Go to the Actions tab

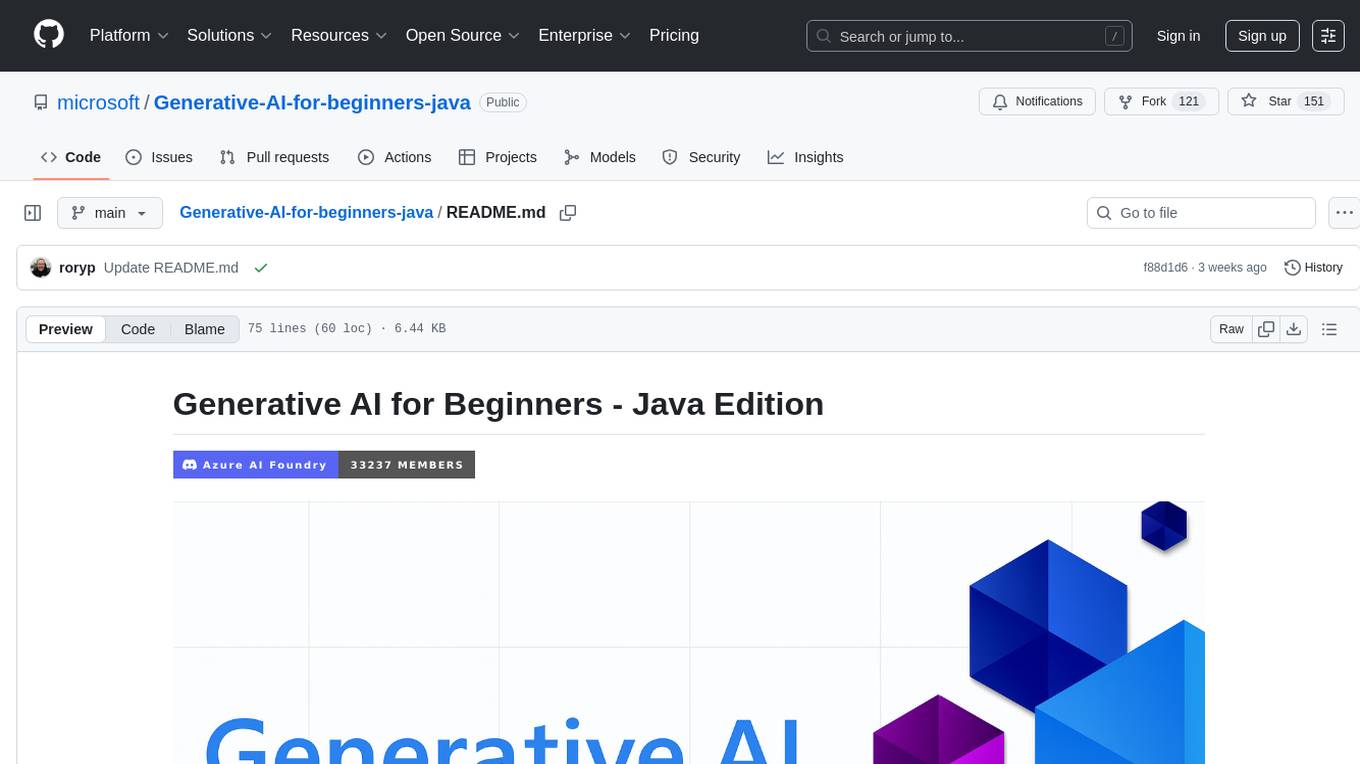[x=394, y=157]
